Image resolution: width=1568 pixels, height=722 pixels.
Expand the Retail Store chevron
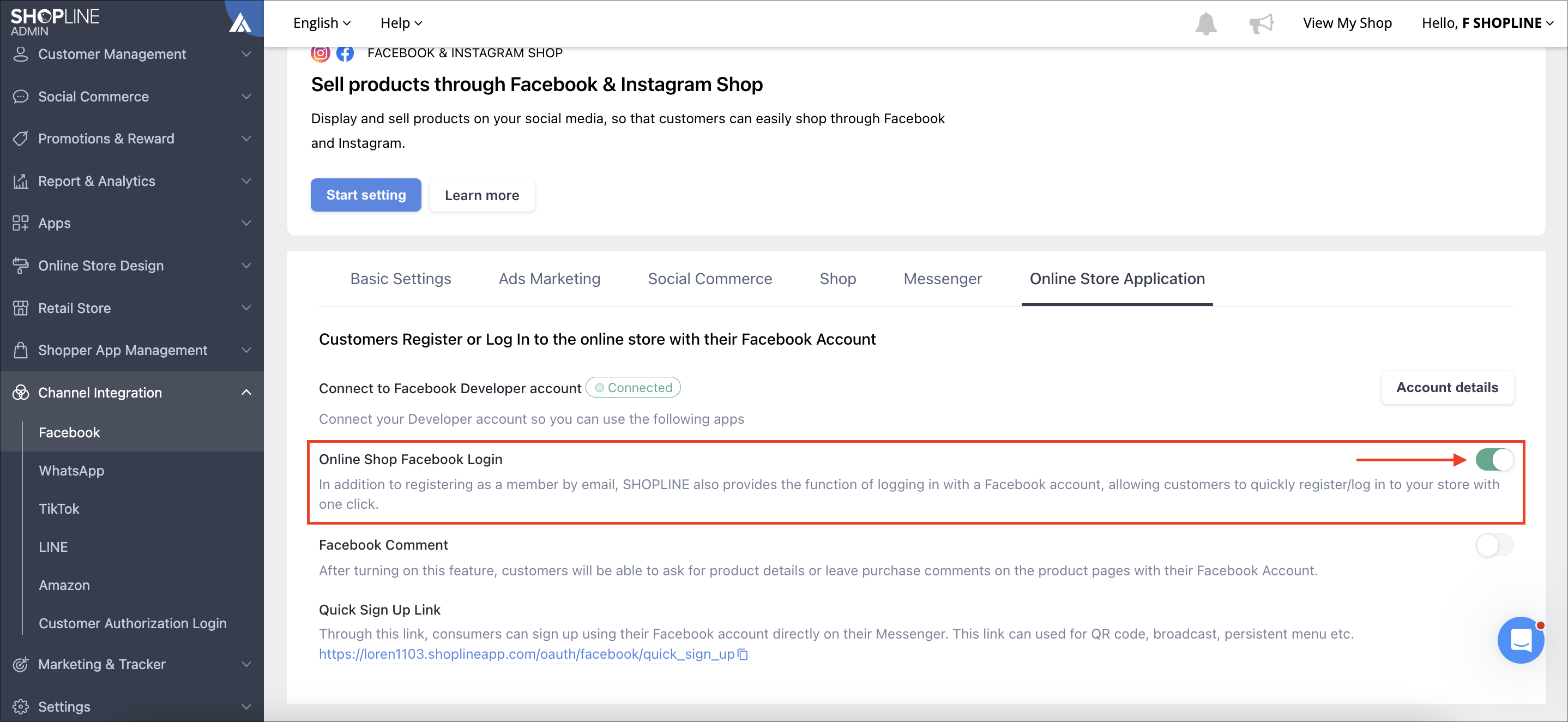coord(246,308)
